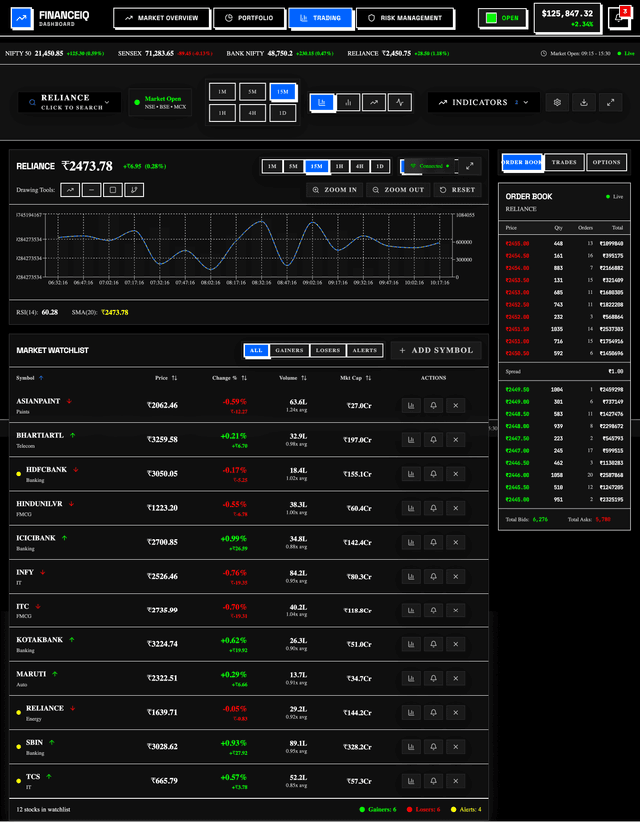640x822 pixels.
Task: Sort watchlist by Price column
Action: 166,378
